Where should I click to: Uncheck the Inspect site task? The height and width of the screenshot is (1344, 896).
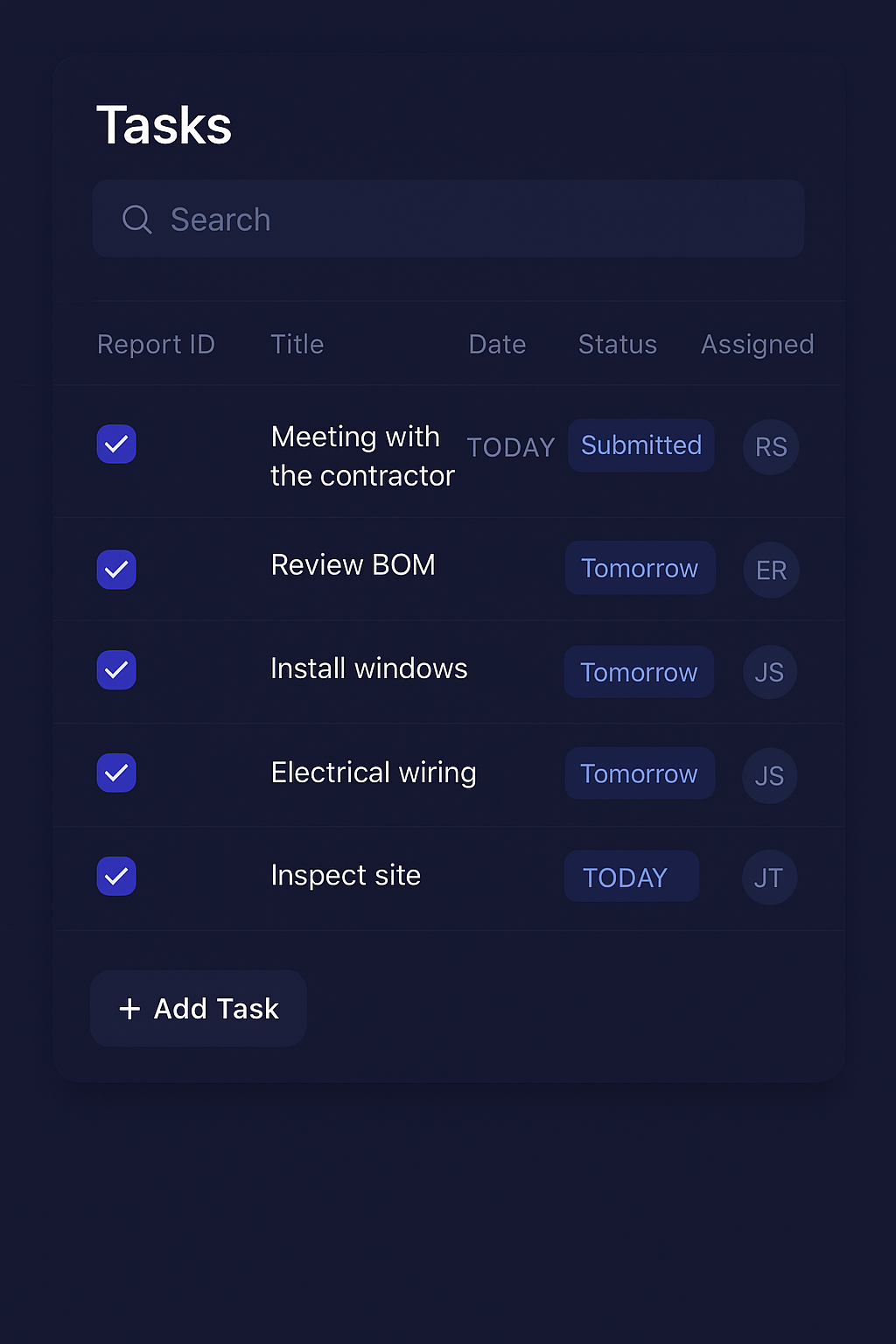click(116, 876)
